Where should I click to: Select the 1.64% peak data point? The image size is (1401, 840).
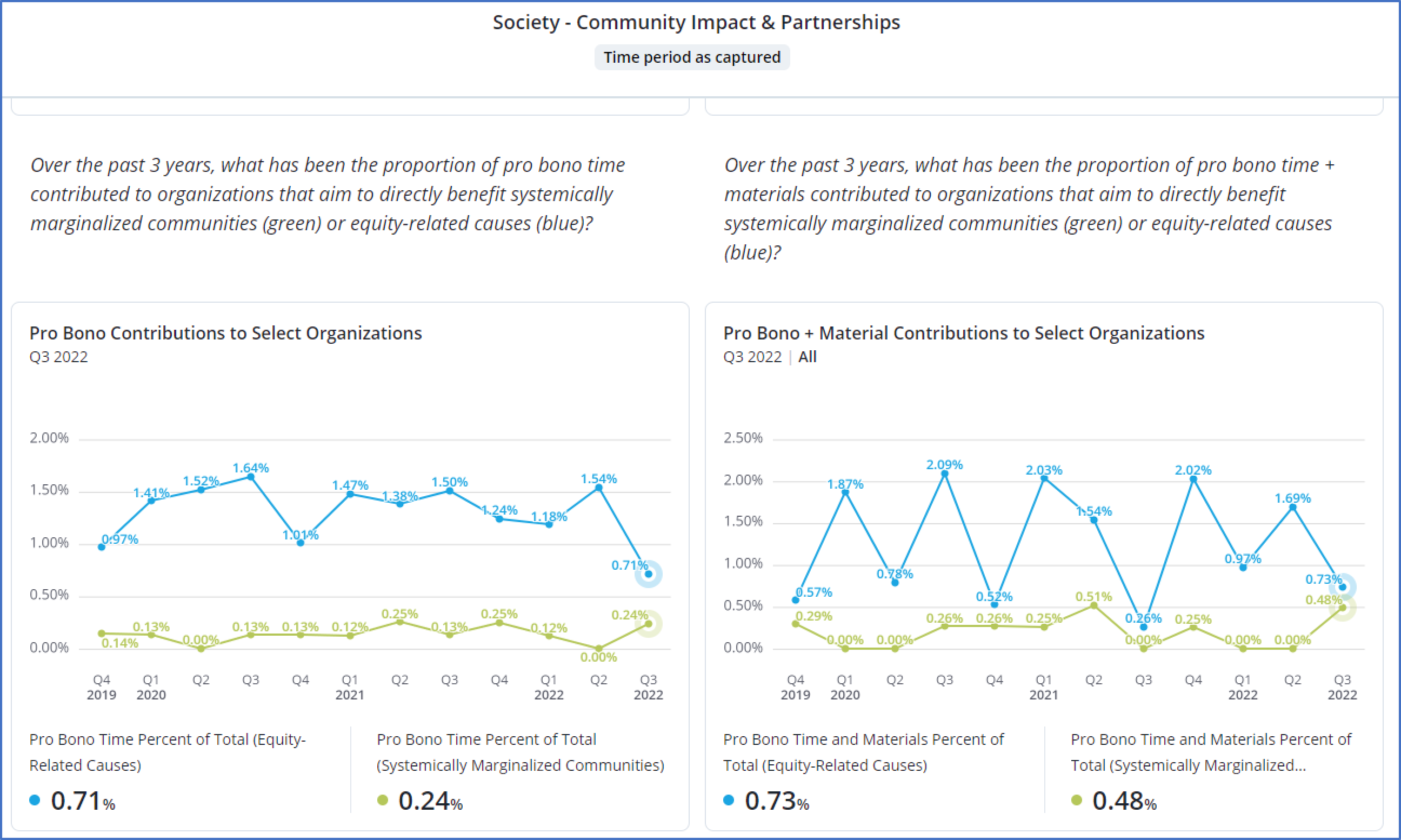(x=251, y=477)
